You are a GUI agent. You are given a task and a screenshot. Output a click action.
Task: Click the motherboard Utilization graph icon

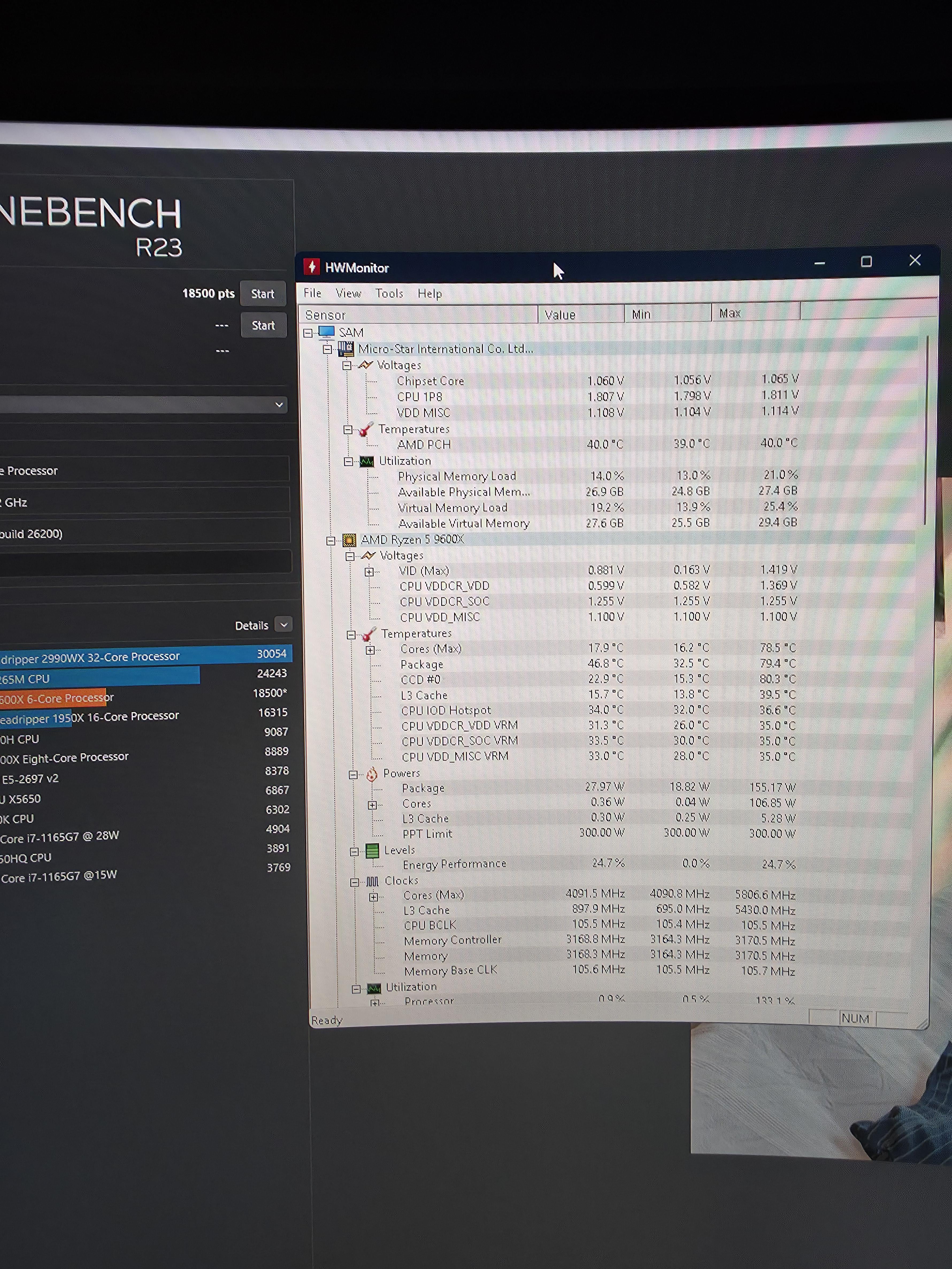point(366,461)
